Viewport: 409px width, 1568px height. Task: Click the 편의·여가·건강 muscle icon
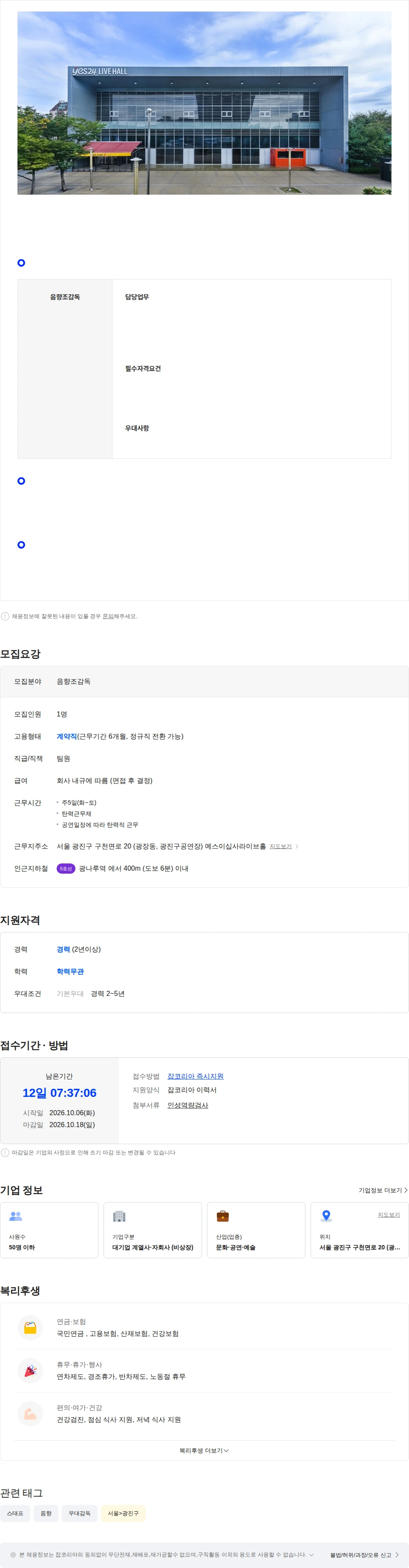(x=30, y=1414)
